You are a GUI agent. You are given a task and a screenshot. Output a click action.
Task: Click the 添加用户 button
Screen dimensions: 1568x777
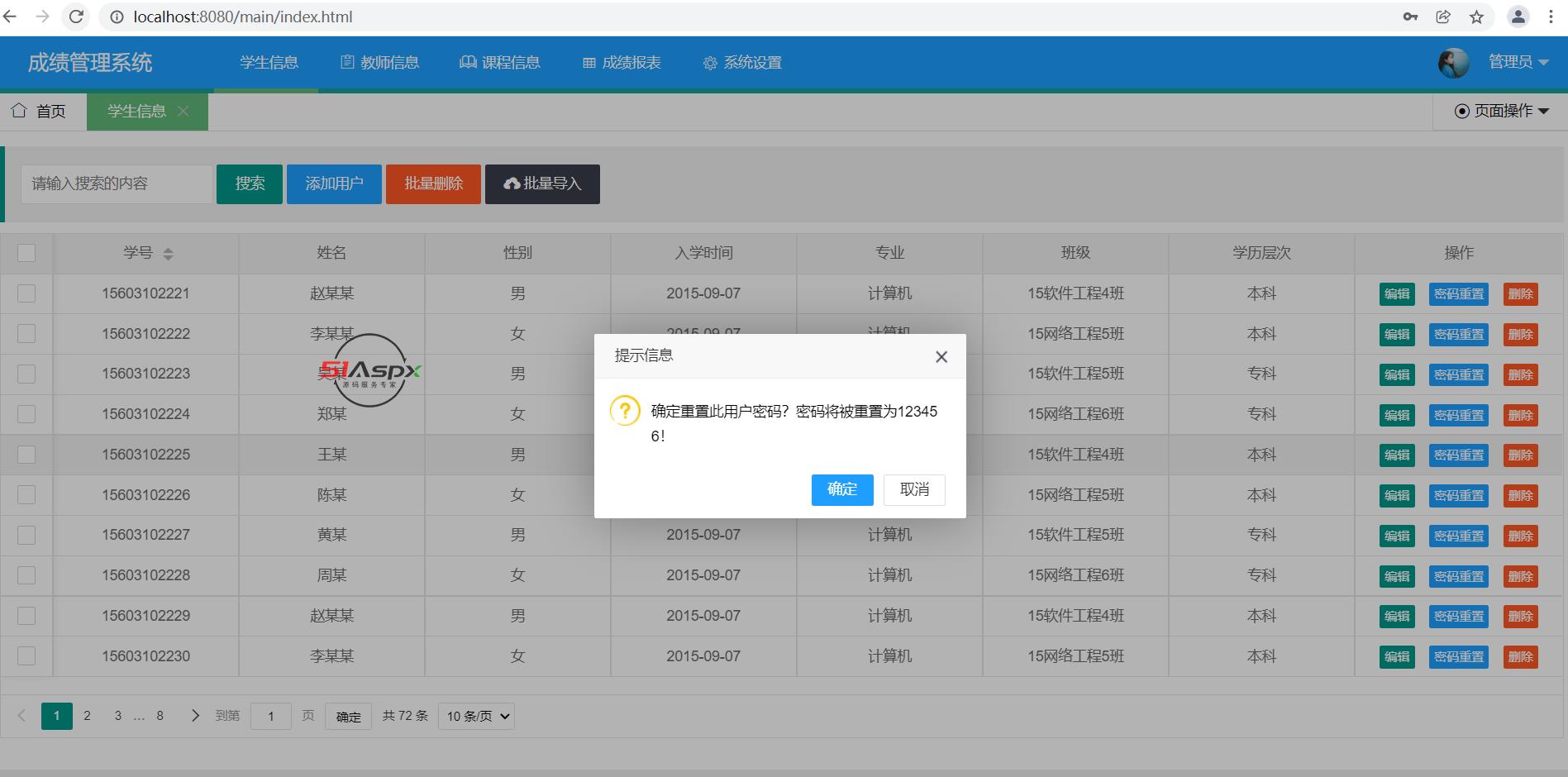(334, 184)
